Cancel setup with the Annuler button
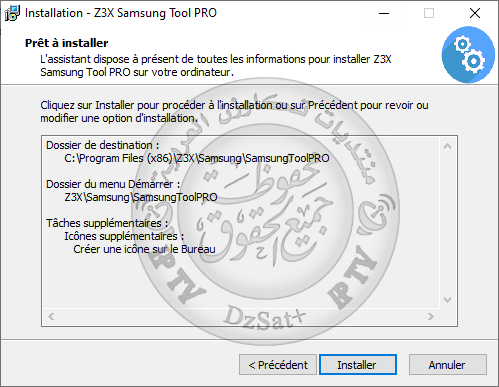 click(448, 365)
